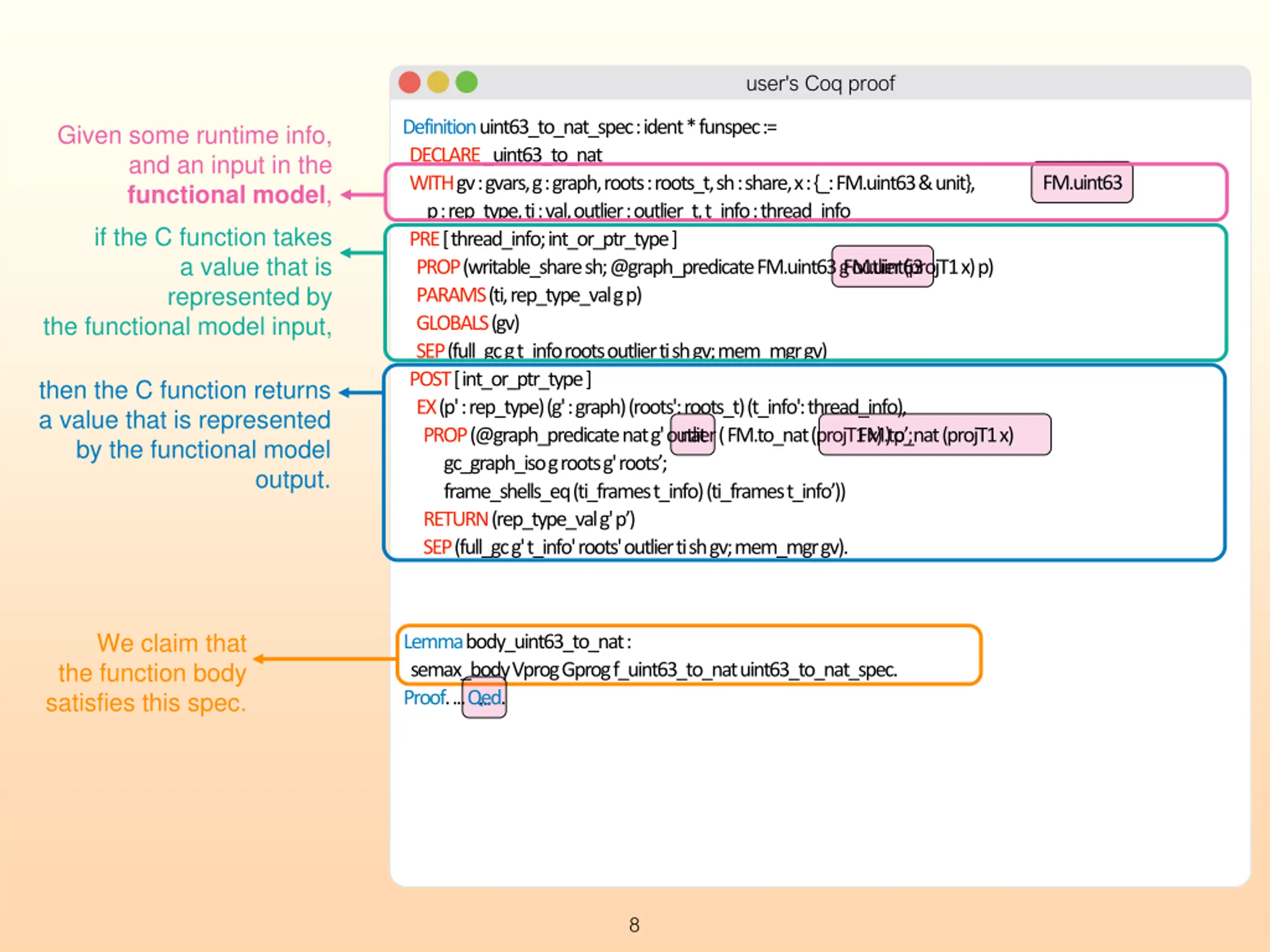Screen dimensions: 1270x952
Task: Click the pink Qed box after Proof
Action: [x=484, y=697]
